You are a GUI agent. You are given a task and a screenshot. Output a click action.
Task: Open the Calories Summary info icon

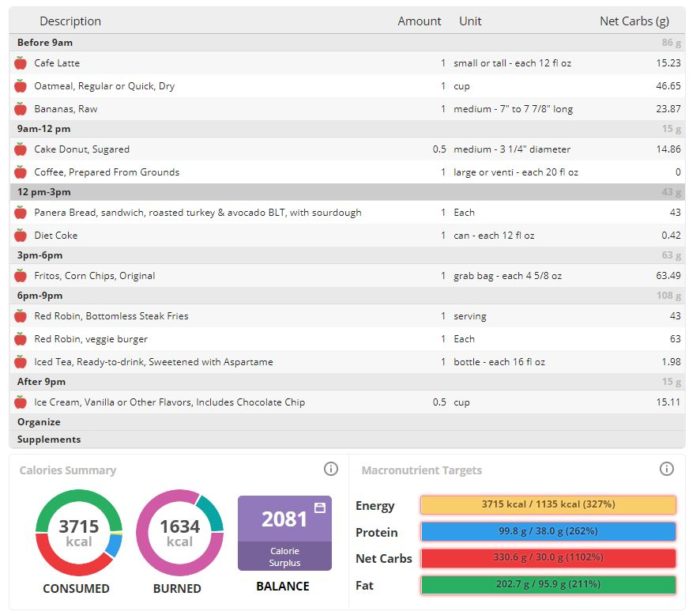pyautogui.click(x=331, y=469)
